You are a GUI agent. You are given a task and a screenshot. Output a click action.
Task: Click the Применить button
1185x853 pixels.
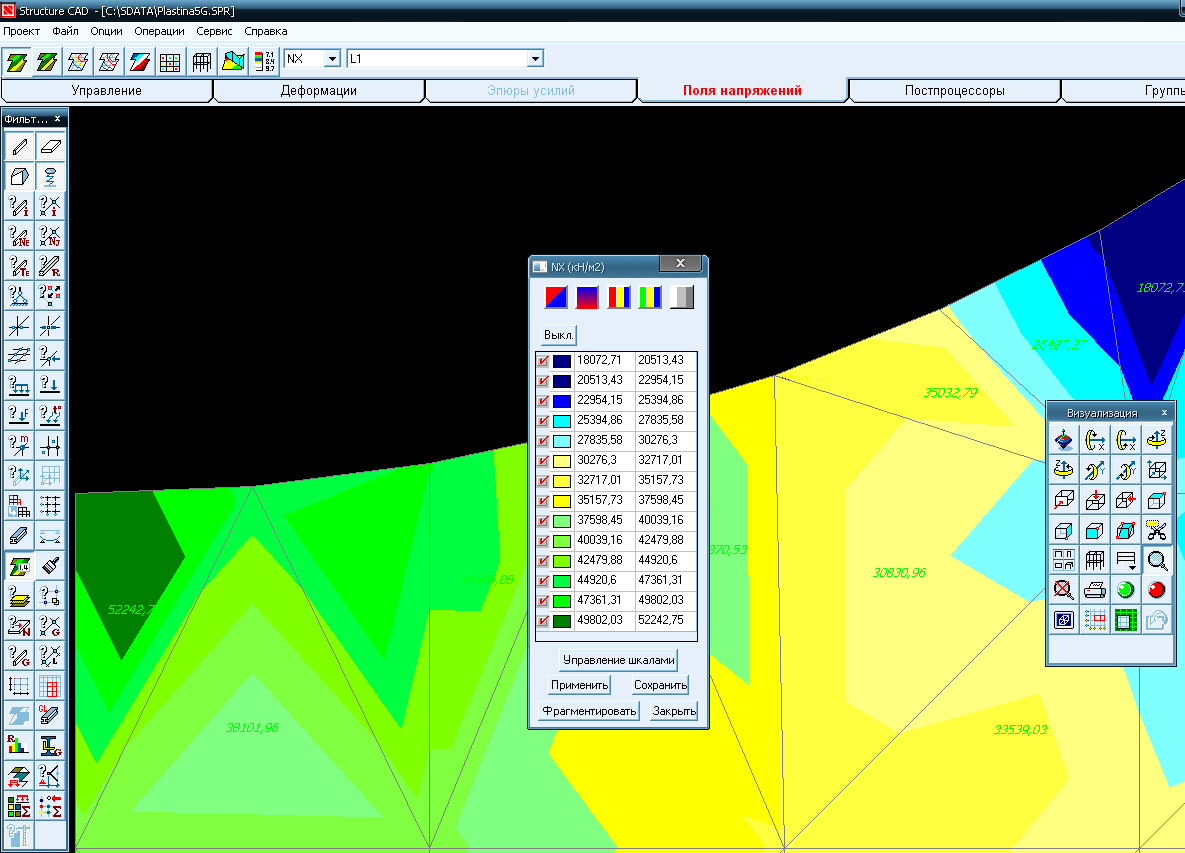[x=580, y=685]
